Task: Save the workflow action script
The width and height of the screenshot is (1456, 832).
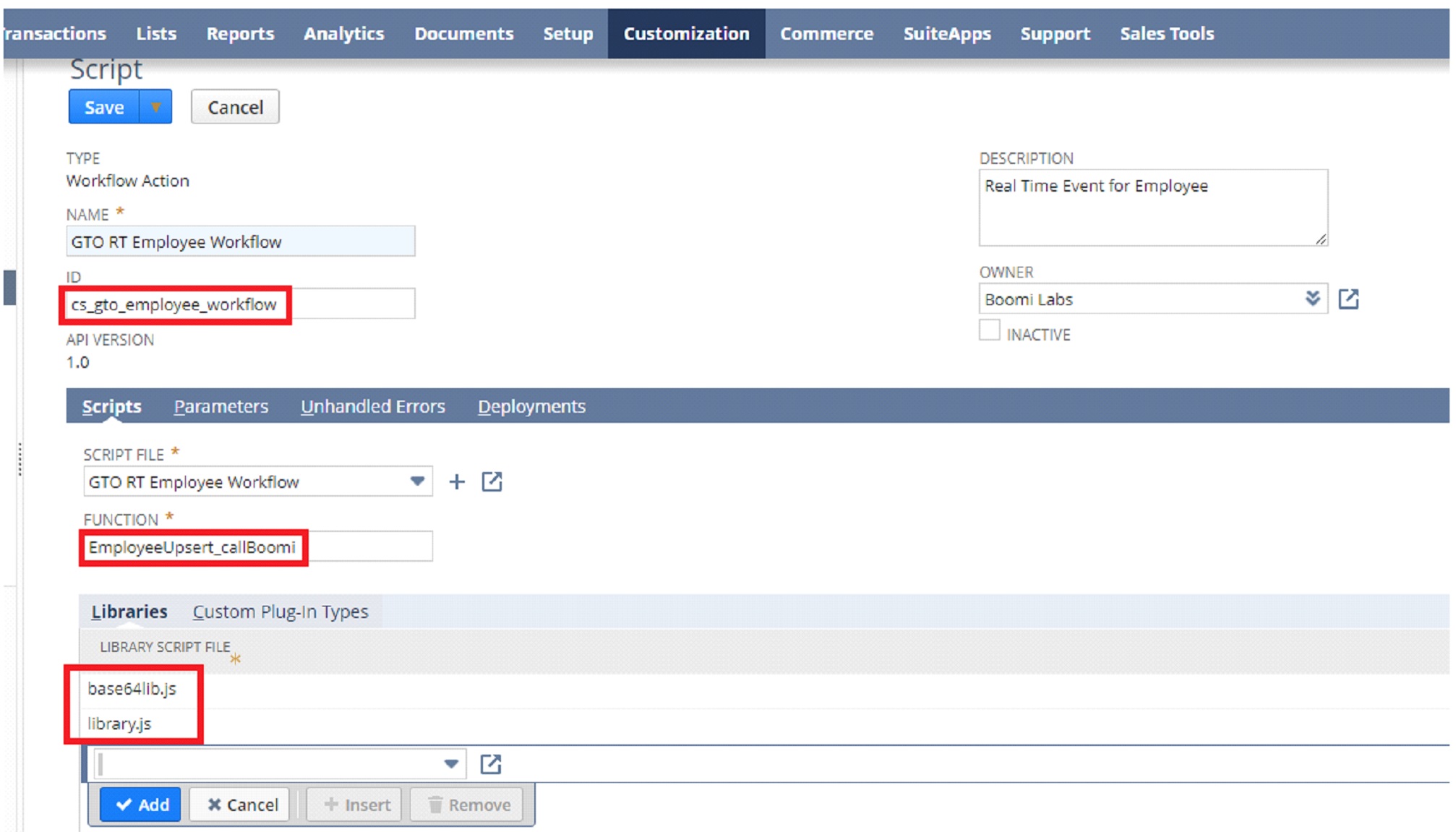Action: pos(103,106)
